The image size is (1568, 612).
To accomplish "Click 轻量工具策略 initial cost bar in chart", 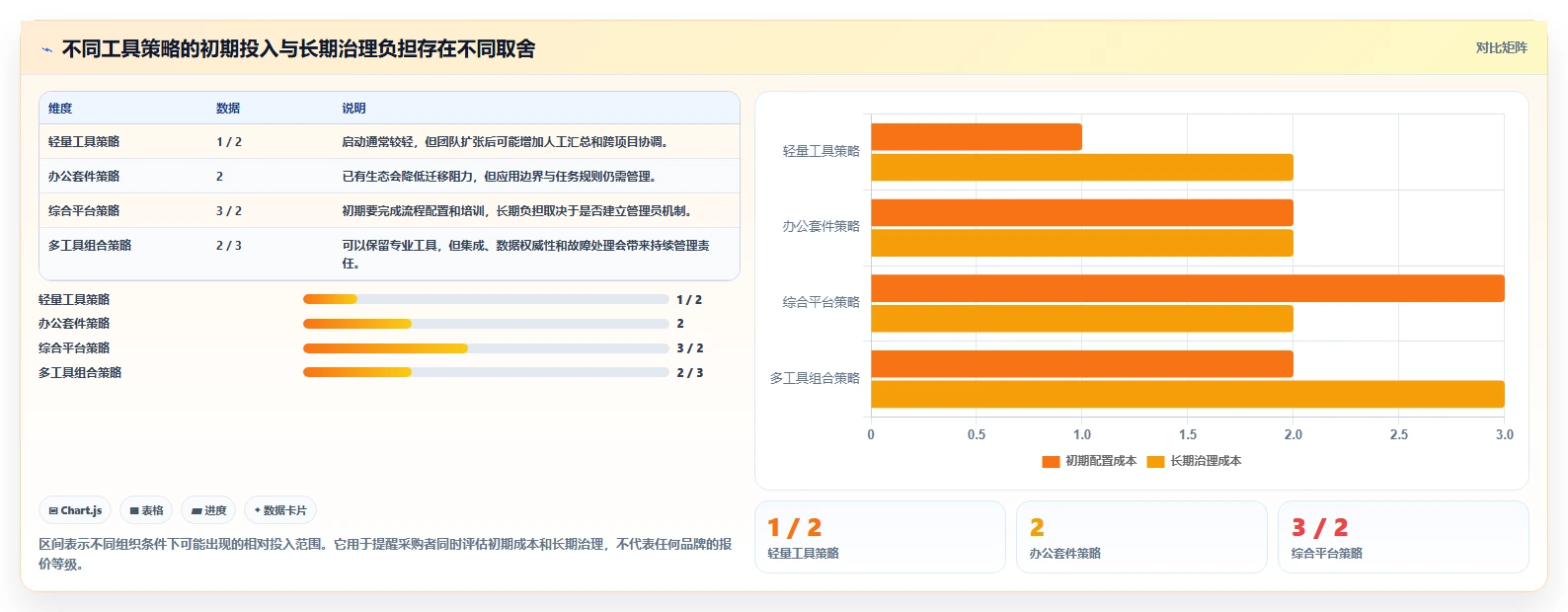I will pos(977,137).
